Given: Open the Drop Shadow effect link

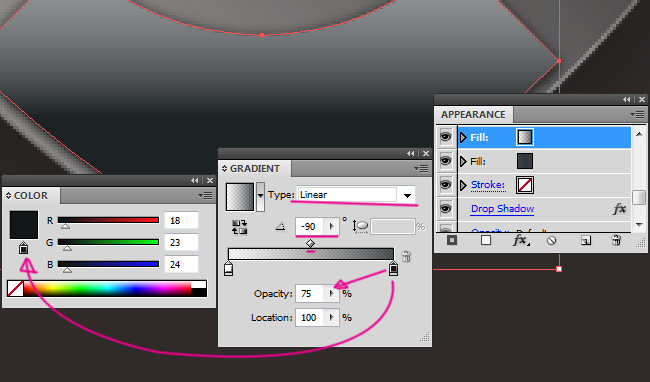Looking at the screenshot, I should pyautogui.click(x=502, y=208).
